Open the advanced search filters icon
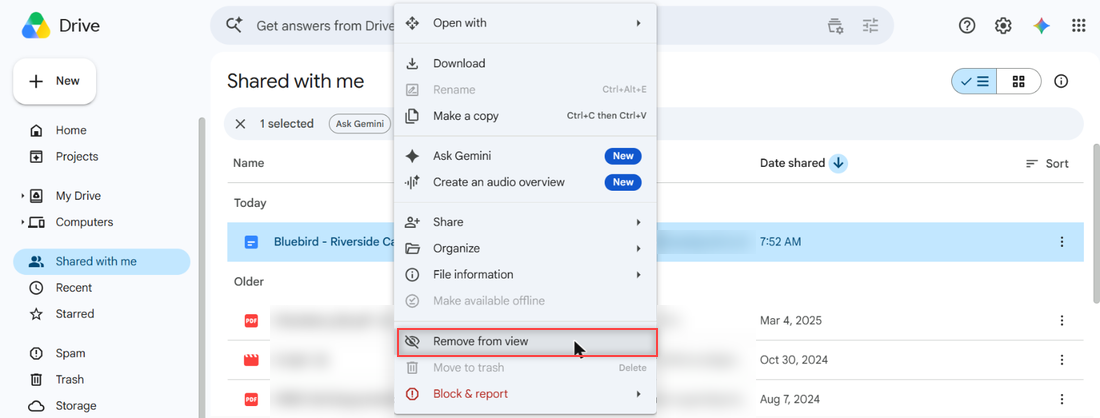 point(871,26)
